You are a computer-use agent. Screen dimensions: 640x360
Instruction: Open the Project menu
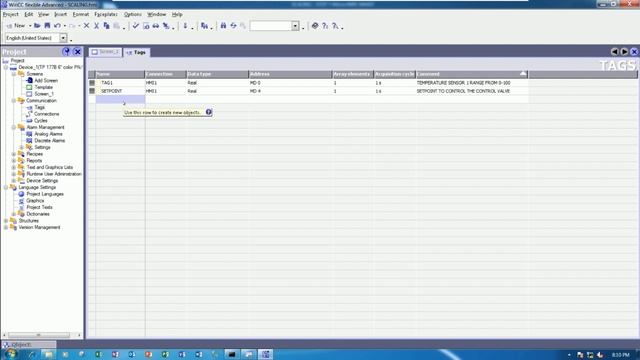(x=11, y=14)
